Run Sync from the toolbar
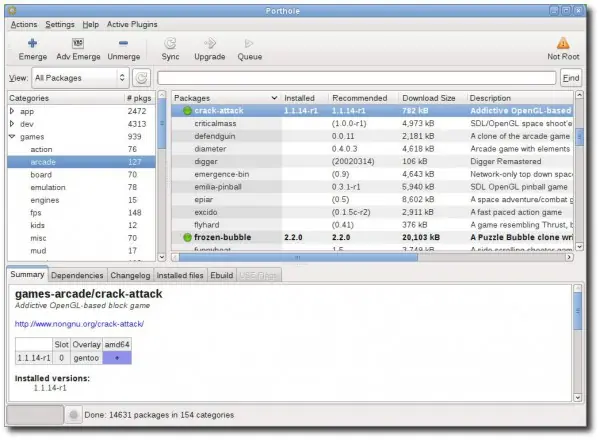600x440 pixels. click(x=171, y=43)
